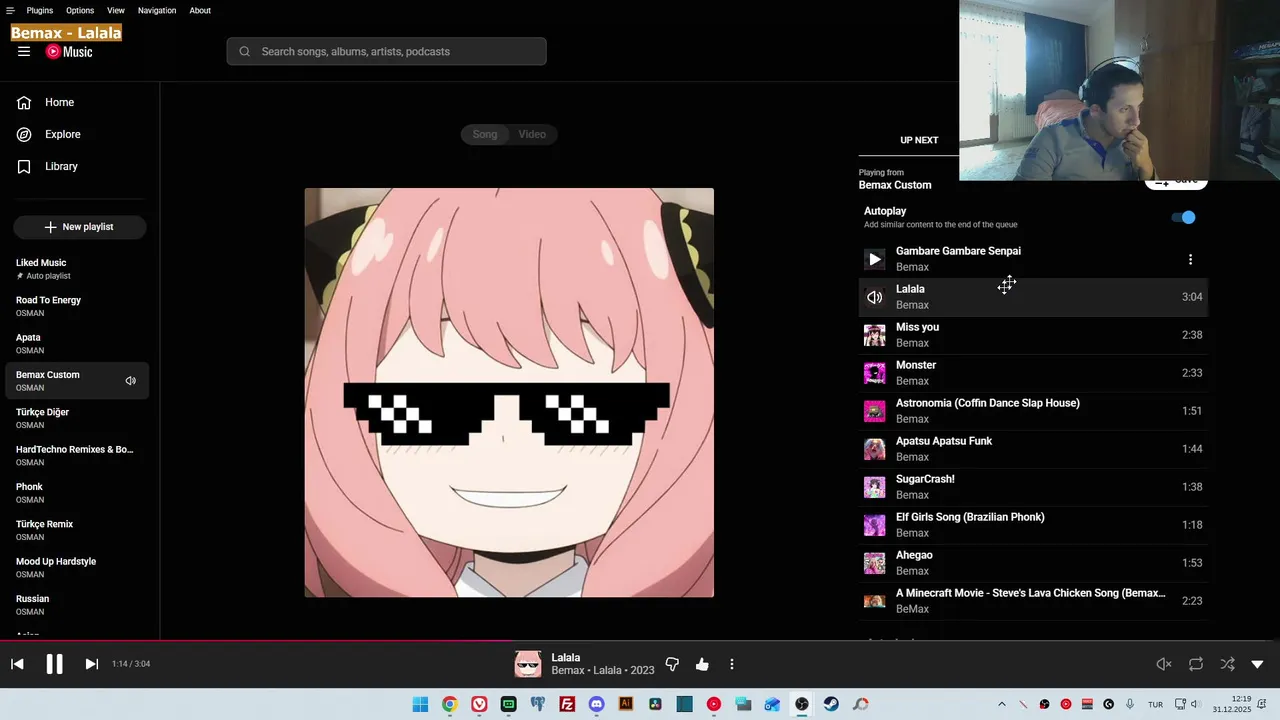Open the hamburger guide menu beside Music logo
1280x720 pixels.
coord(24,52)
